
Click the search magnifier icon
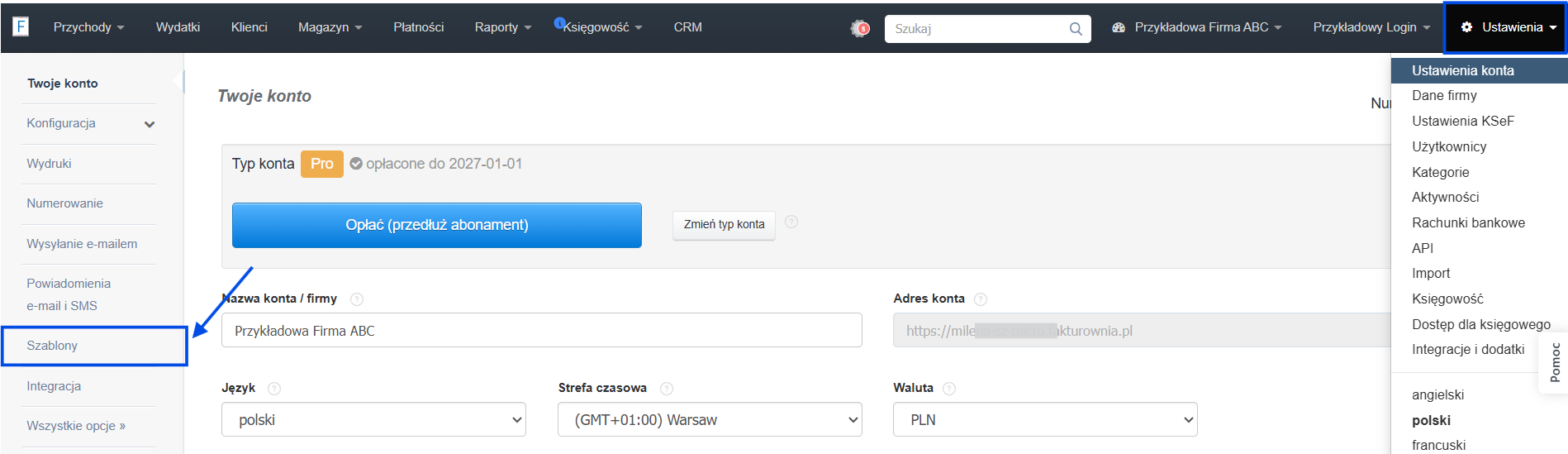click(1075, 29)
